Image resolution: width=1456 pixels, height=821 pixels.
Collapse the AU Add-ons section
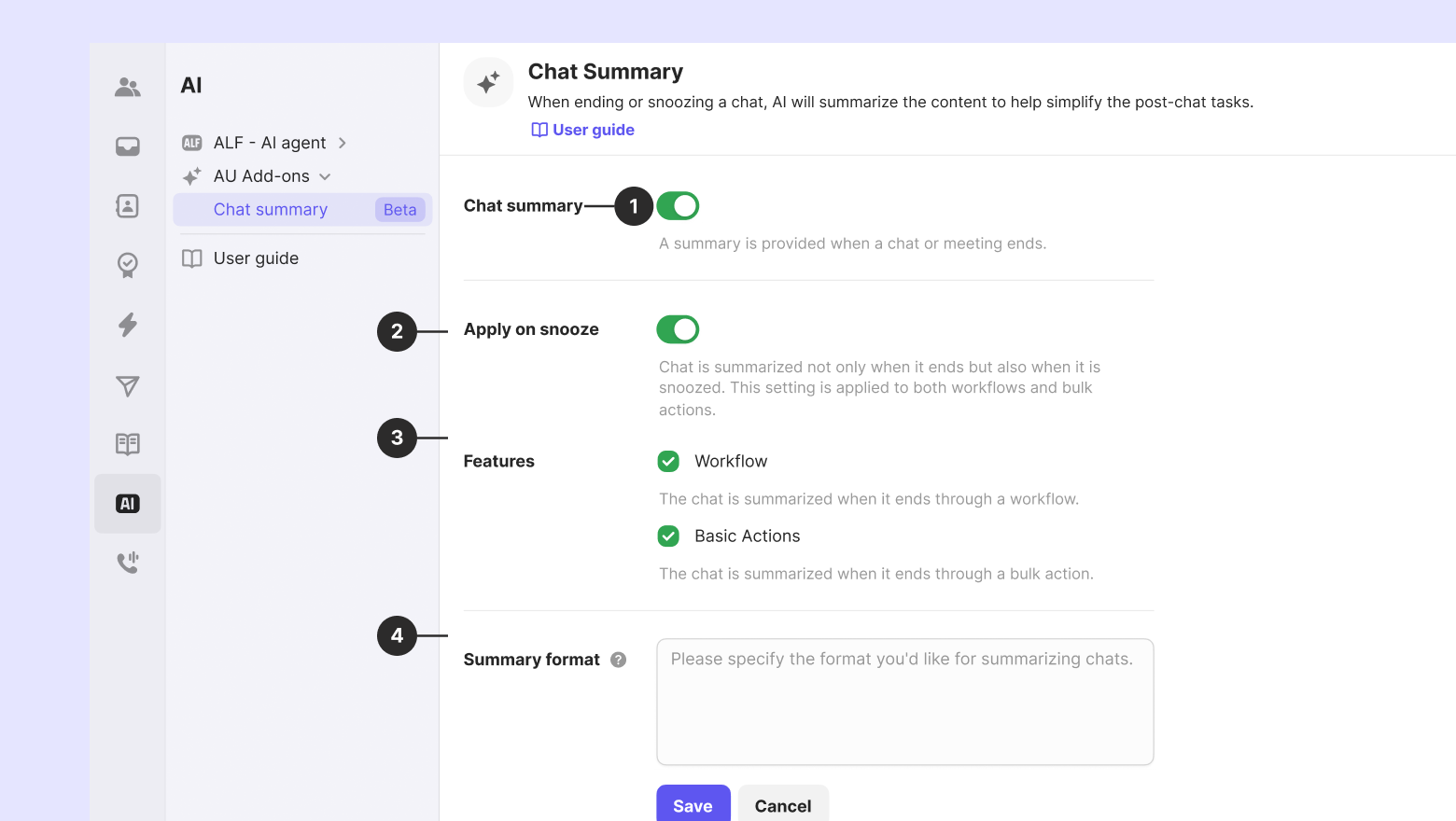pyautogui.click(x=325, y=176)
